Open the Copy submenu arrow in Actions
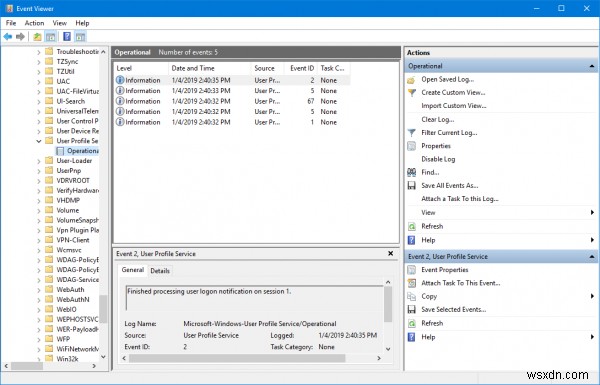This screenshot has width=600, height=385. [592, 296]
